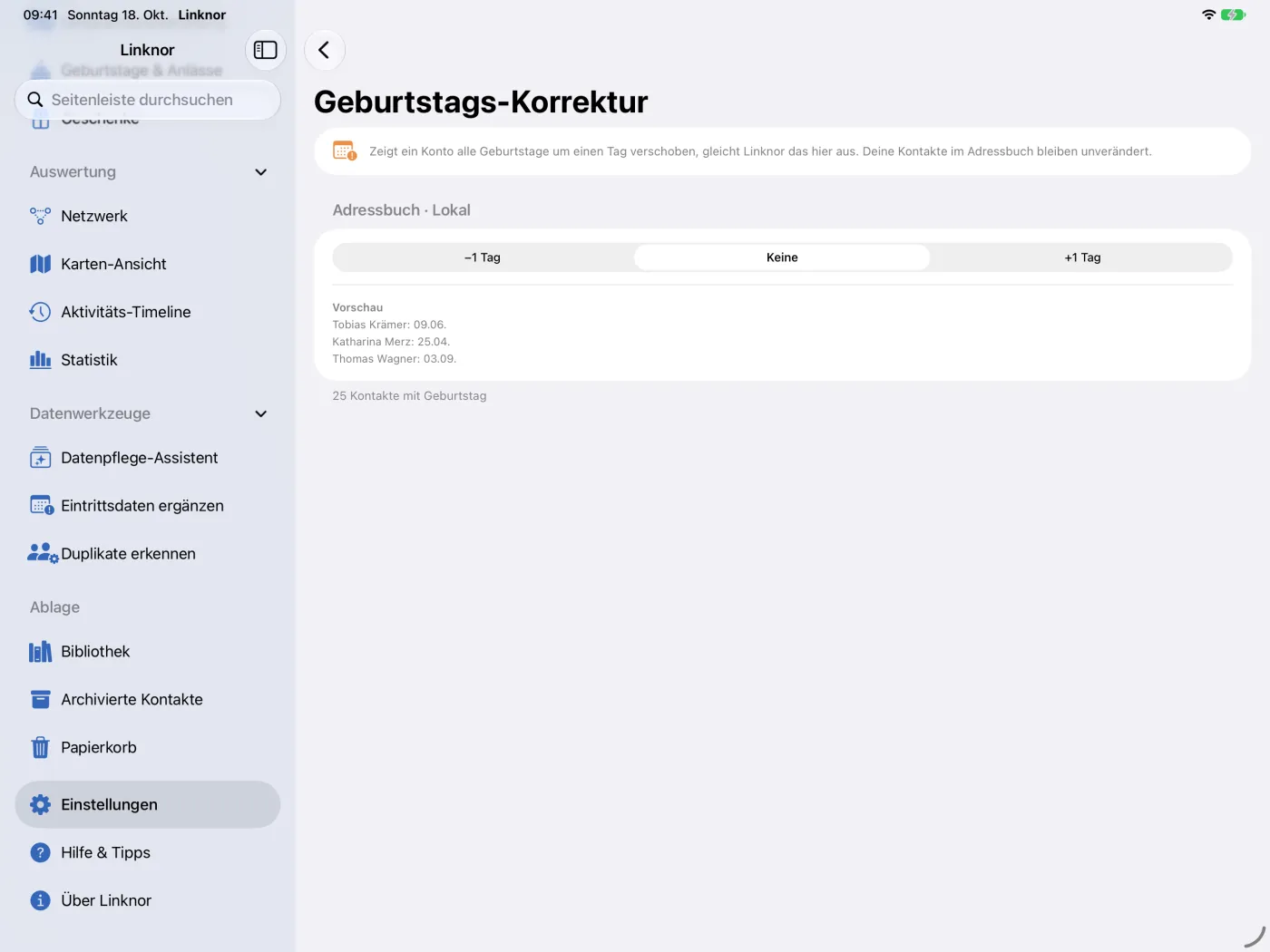
Task: Click the battery status icon
Action: click(x=1233, y=15)
